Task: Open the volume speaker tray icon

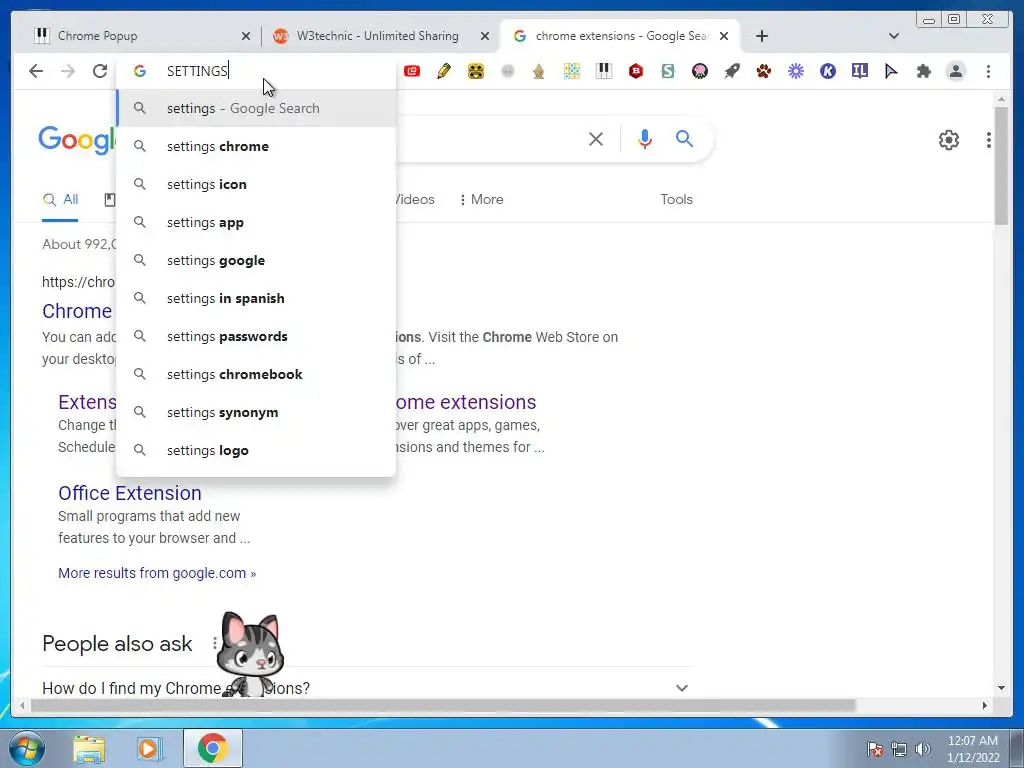Action: point(922,749)
